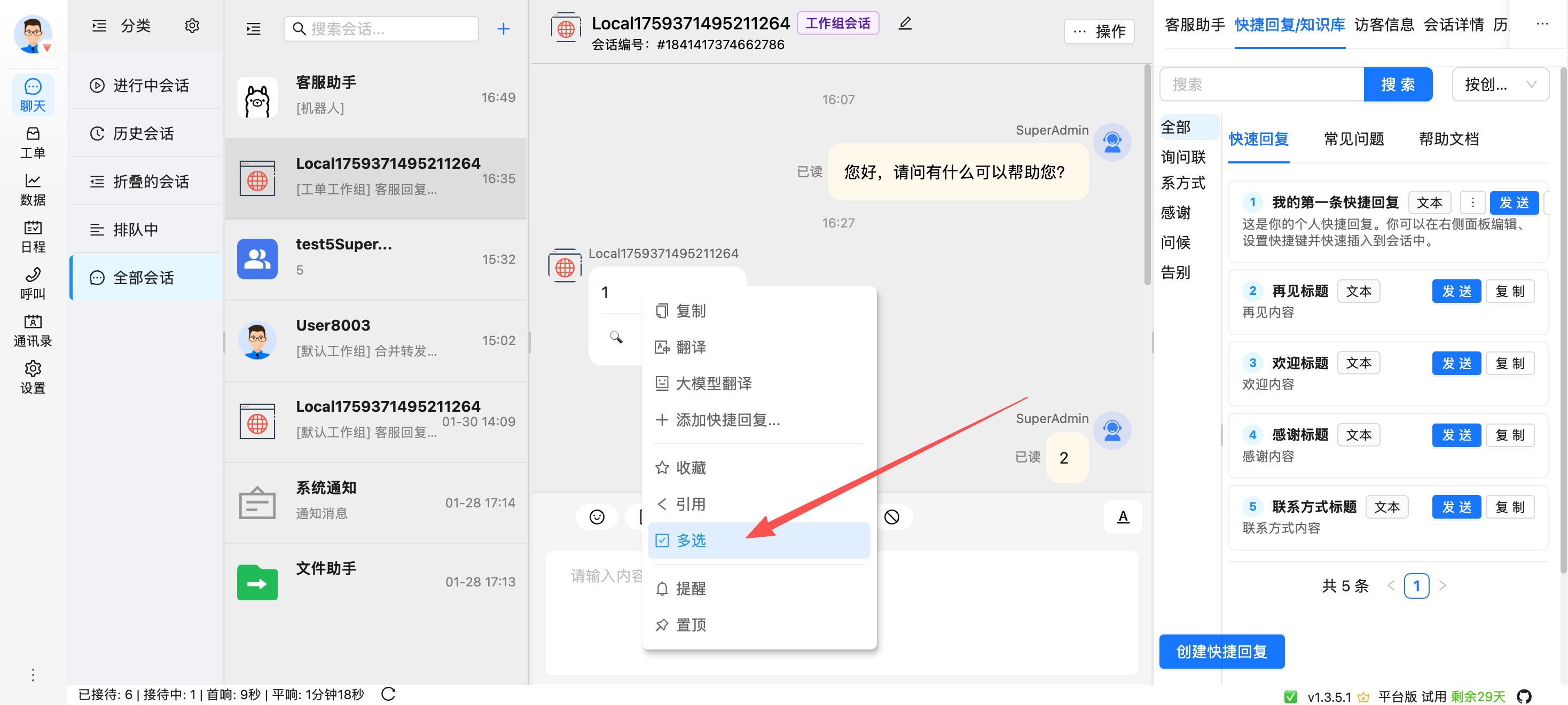Open the 工单 ticket section in sidebar
Viewport: 1568px width, 705px height.
[x=32, y=142]
